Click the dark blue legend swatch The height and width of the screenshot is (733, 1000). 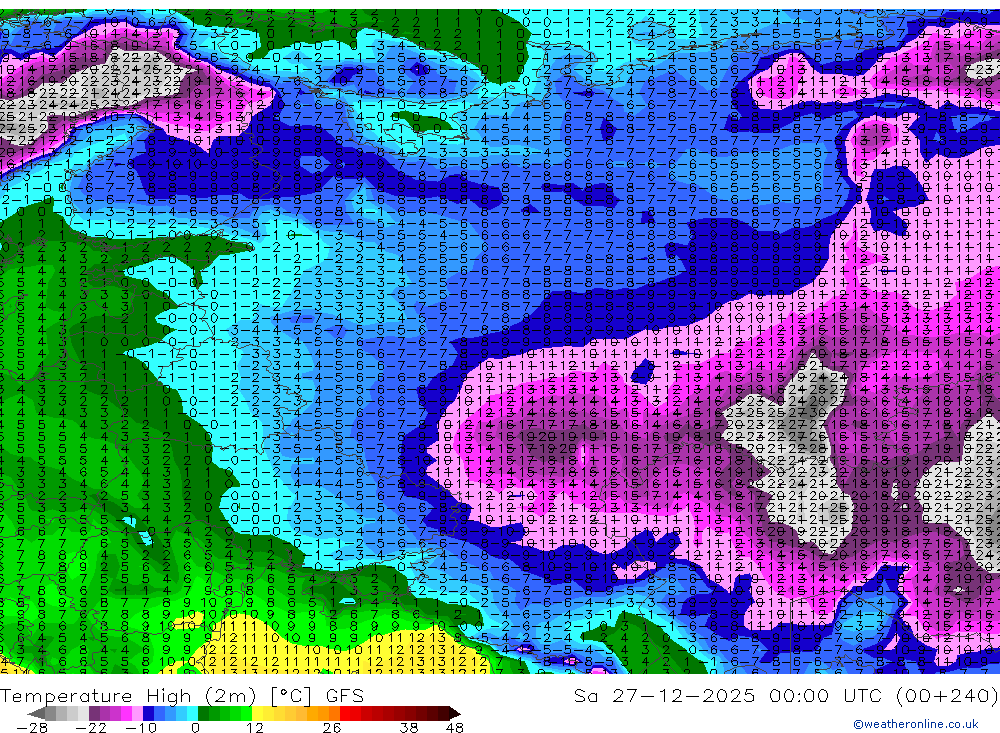click(148, 713)
